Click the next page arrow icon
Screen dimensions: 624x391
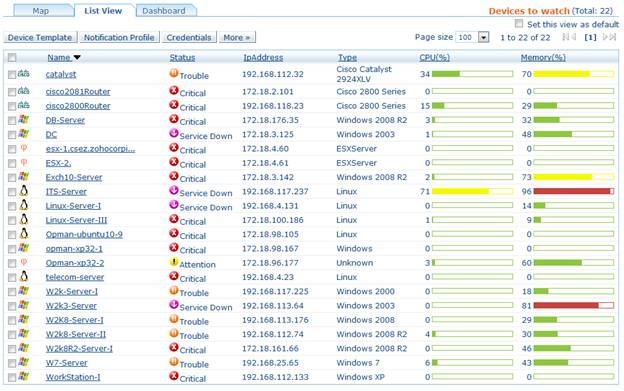(606, 37)
